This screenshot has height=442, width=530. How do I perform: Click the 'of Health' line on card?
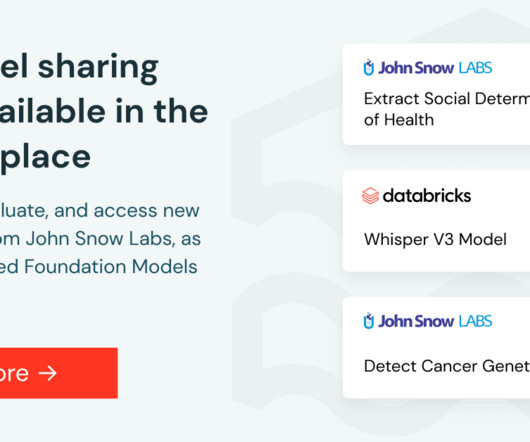click(x=399, y=120)
